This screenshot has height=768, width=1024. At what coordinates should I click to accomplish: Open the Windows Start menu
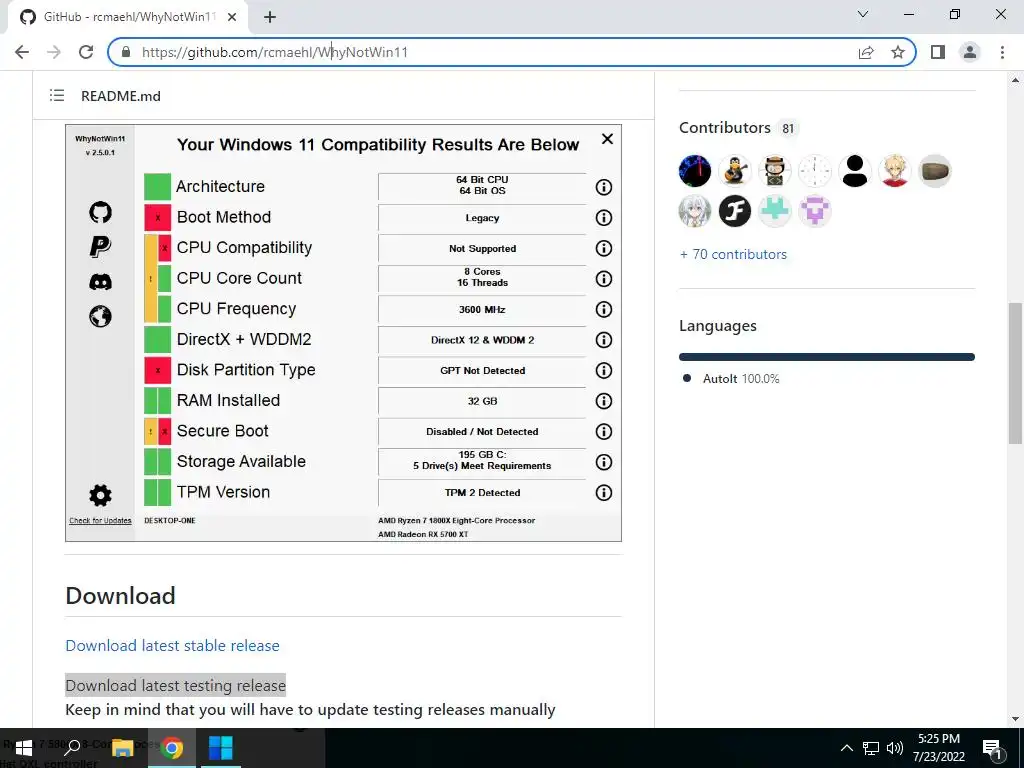click(x=24, y=748)
